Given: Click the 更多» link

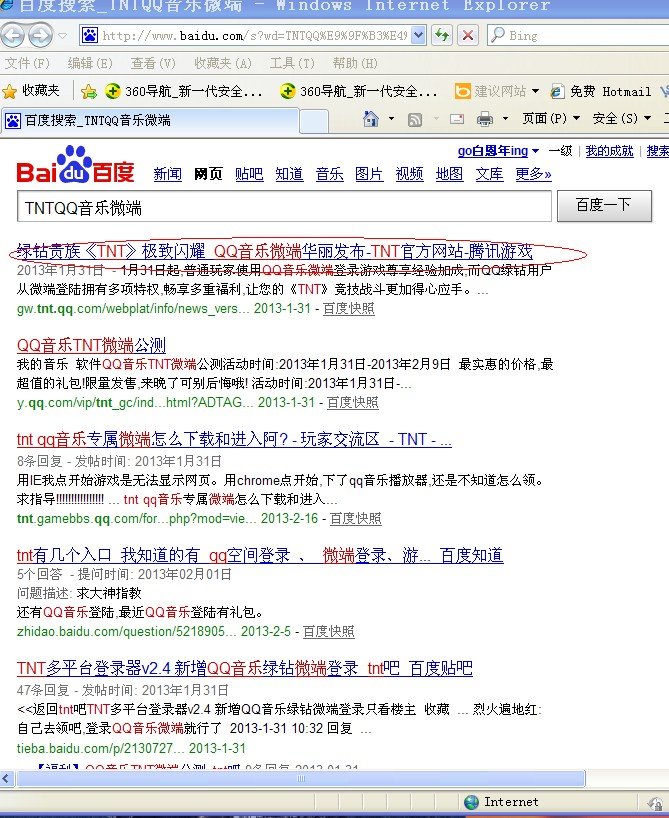Looking at the screenshot, I should pos(533,174).
